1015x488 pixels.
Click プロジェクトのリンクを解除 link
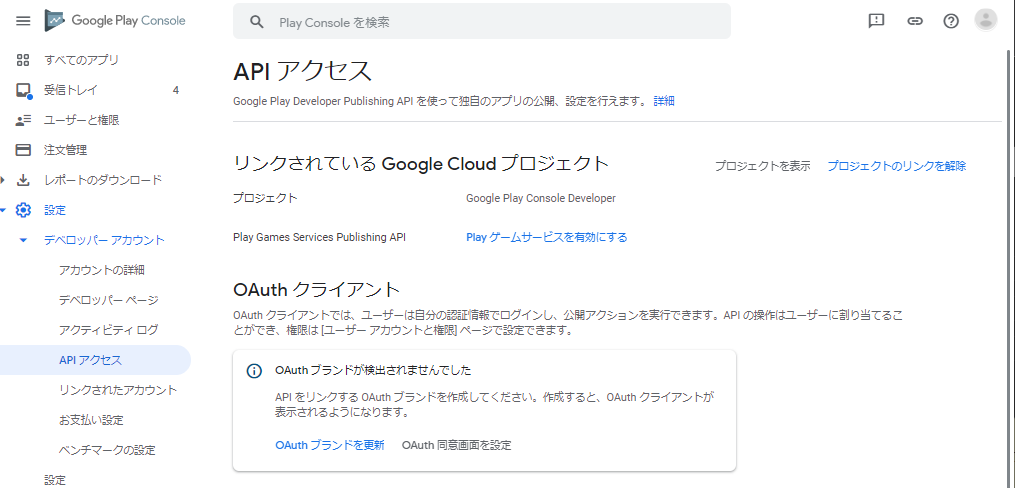click(x=896, y=166)
